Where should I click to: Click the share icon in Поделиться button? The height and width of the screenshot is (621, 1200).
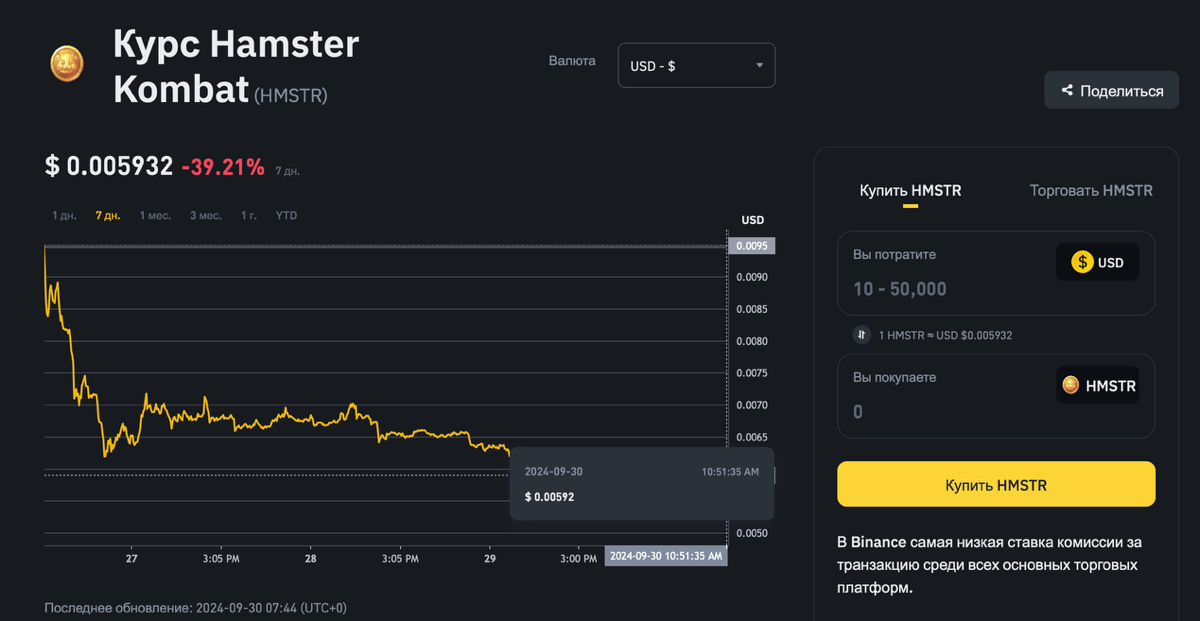[1067, 91]
